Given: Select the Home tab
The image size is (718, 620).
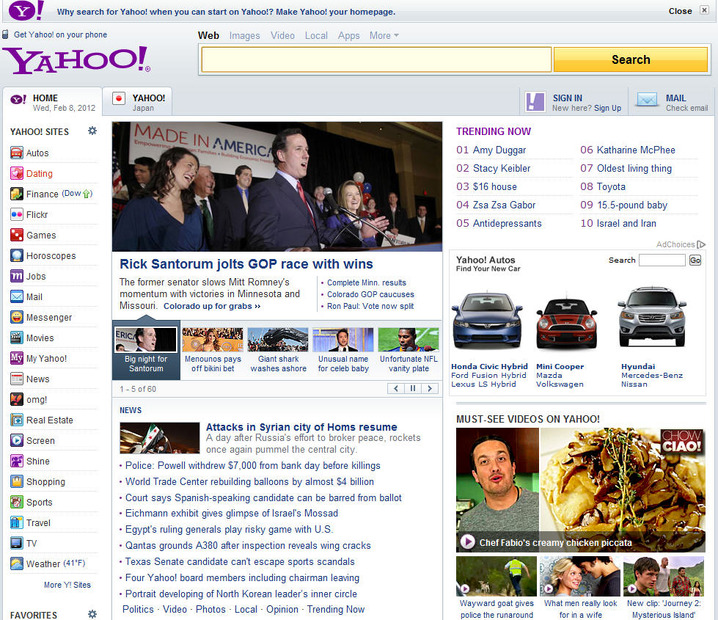Looking at the screenshot, I should point(52,102).
